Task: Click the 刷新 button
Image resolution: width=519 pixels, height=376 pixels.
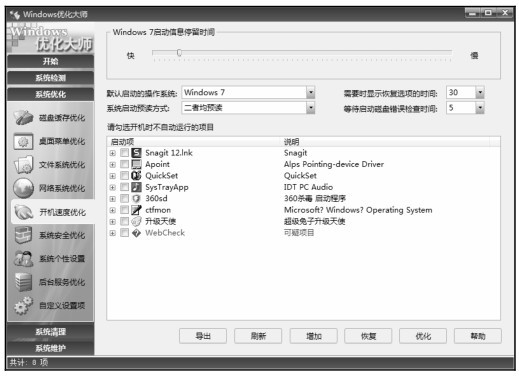Action: 258,336
